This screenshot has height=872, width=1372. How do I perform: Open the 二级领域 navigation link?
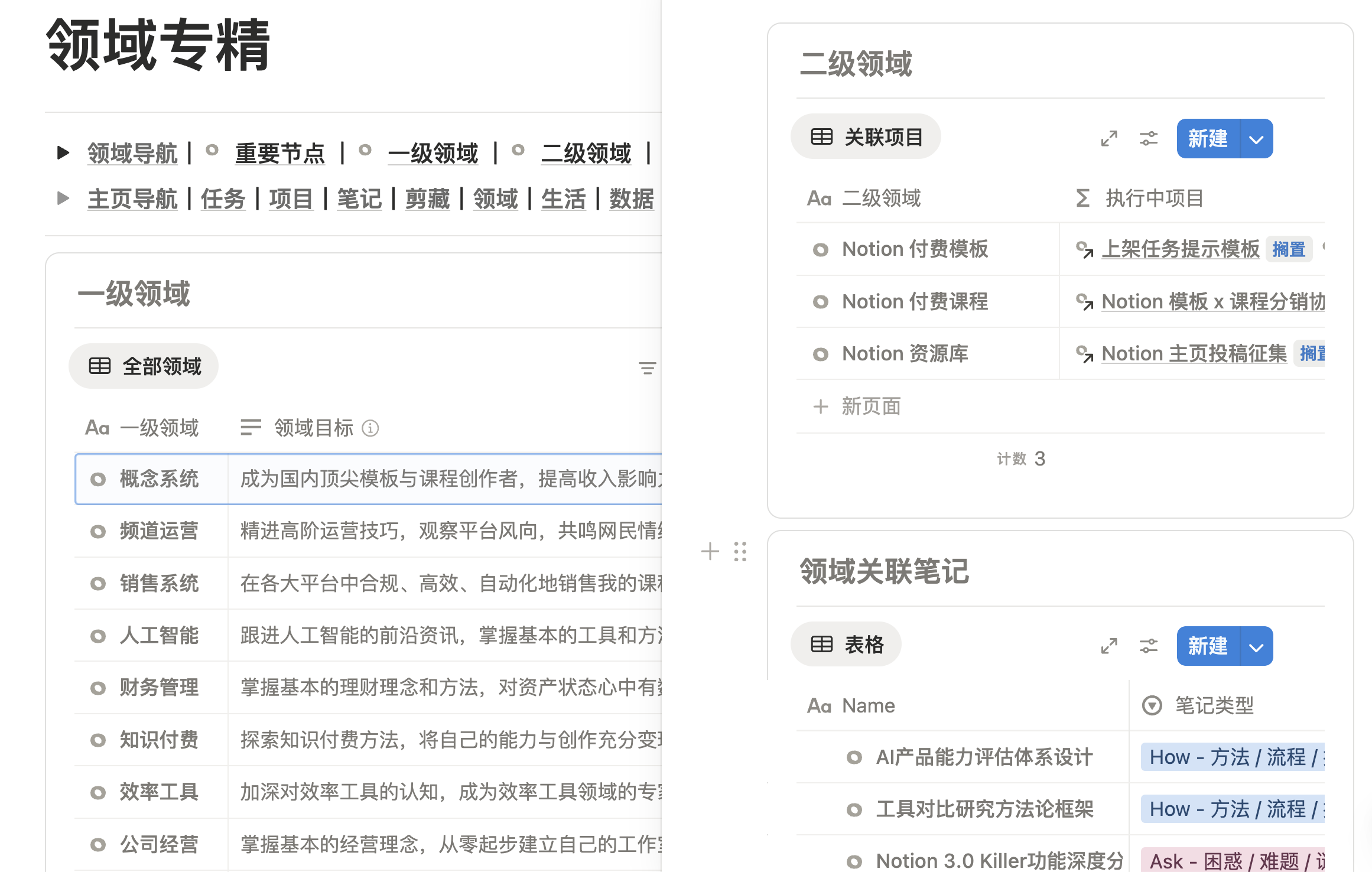[586, 154]
